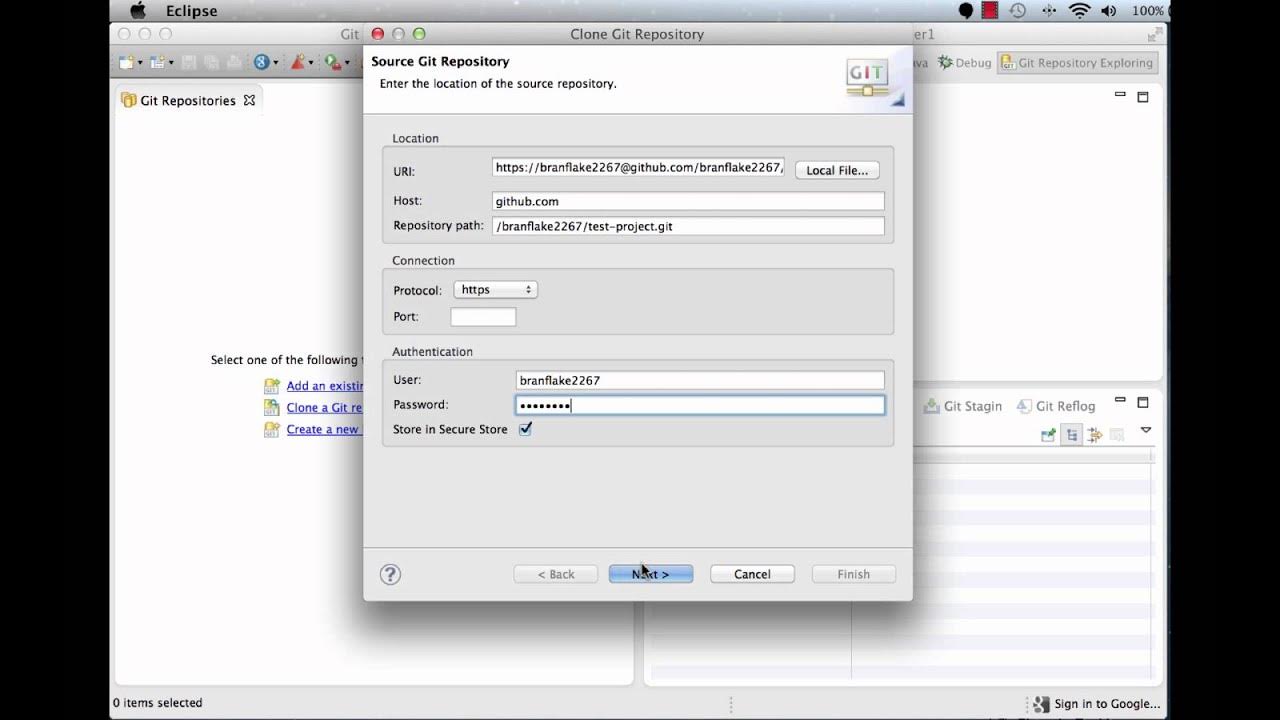The width and height of the screenshot is (1280, 720).
Task: Click the create new repository icon
Action: coord(271,430)
